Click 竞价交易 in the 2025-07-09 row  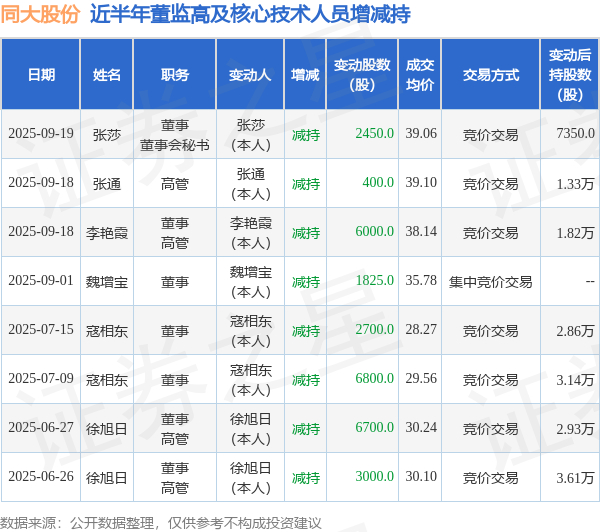pos(491,380)
